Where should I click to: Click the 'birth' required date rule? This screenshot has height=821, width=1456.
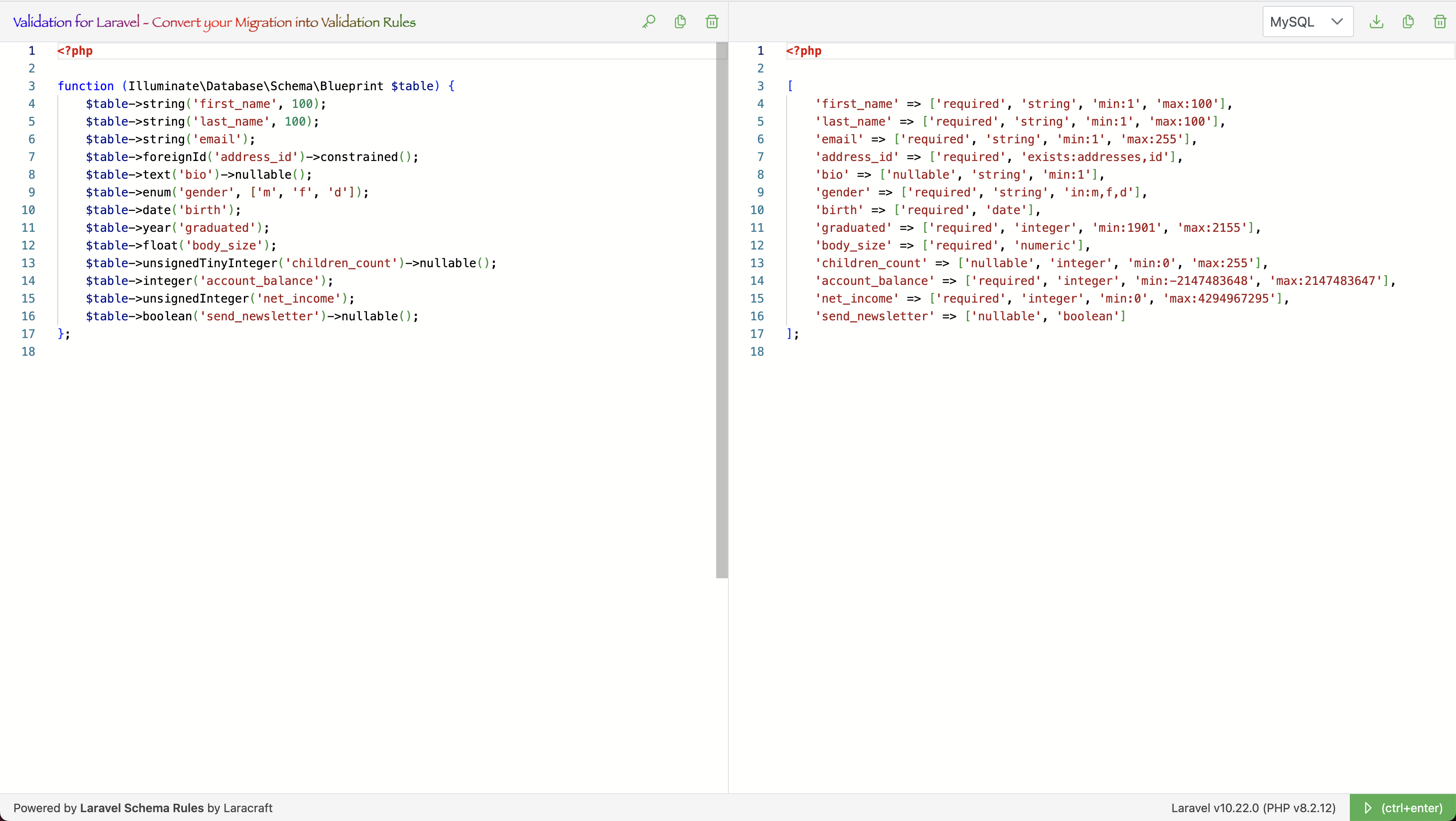928,210
